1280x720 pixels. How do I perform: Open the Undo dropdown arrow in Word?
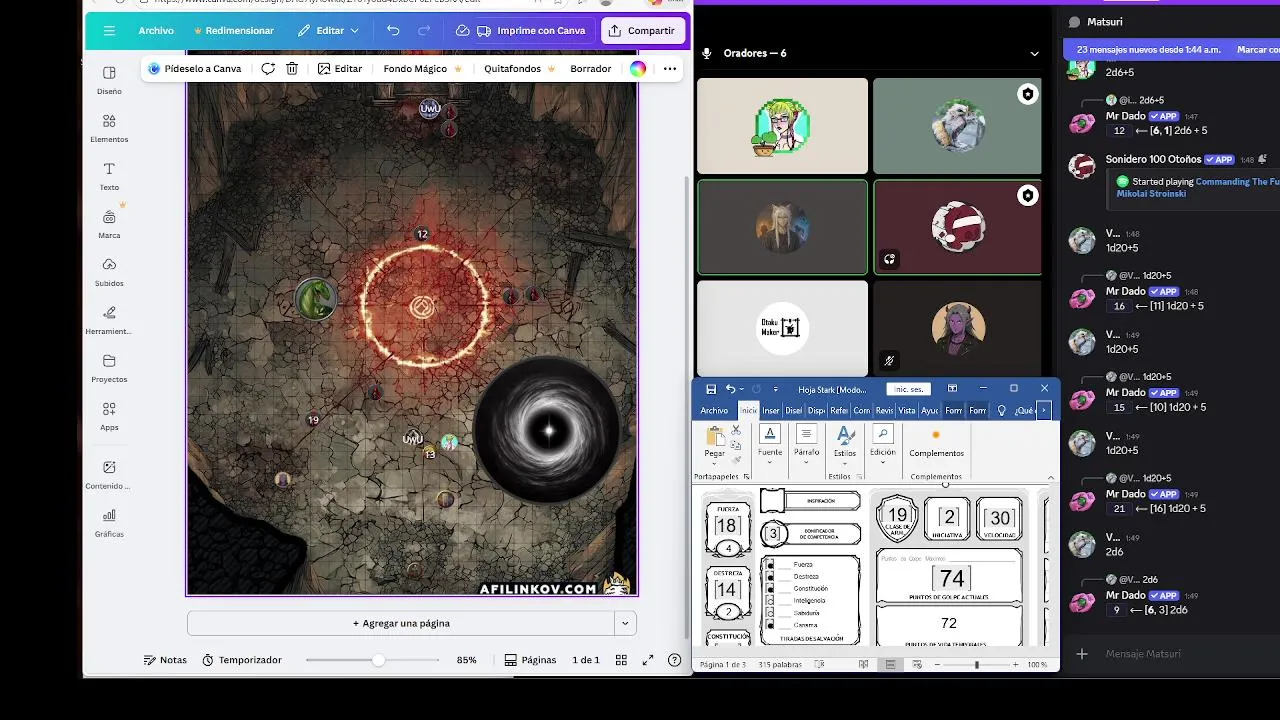click(x=743, y=389)
